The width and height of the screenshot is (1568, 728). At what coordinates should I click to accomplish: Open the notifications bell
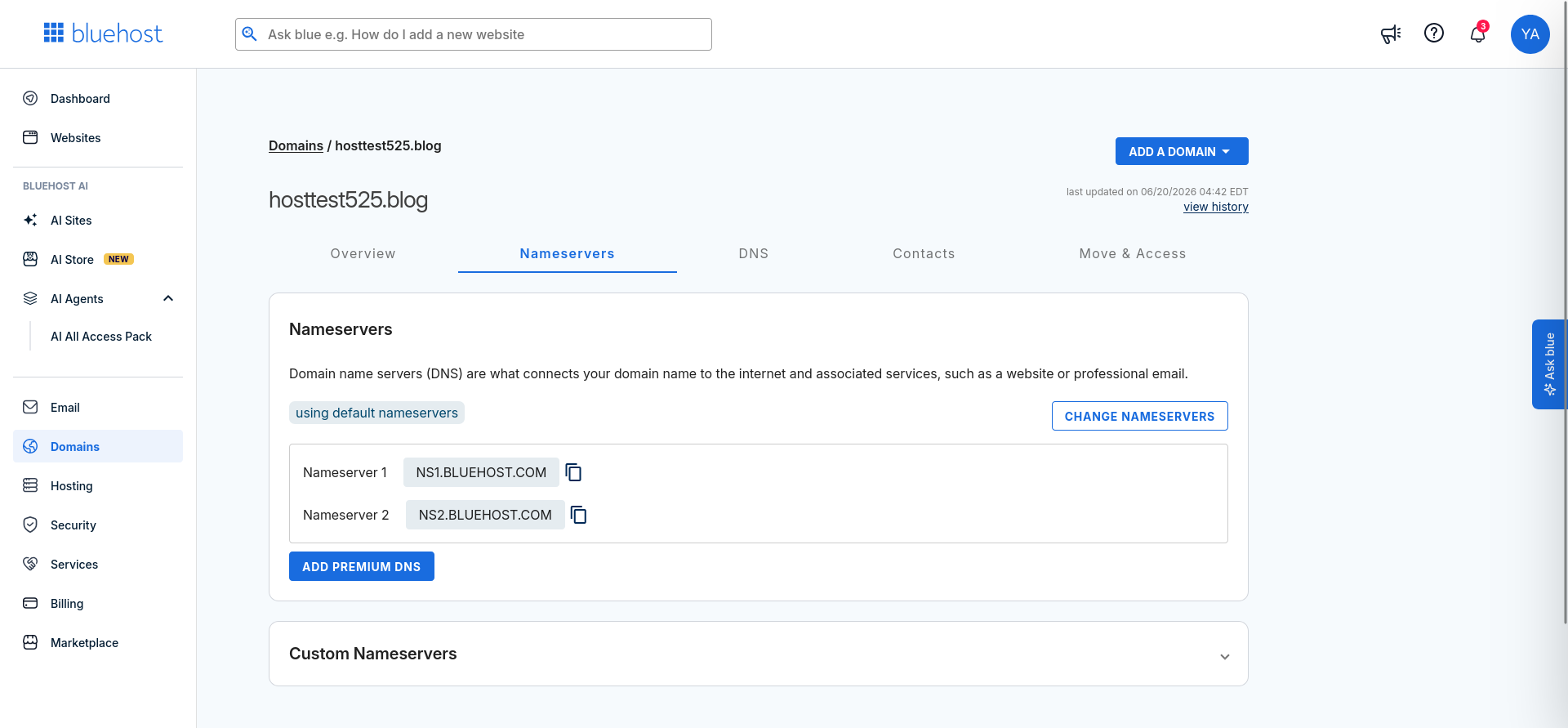tap(1478, 33)
